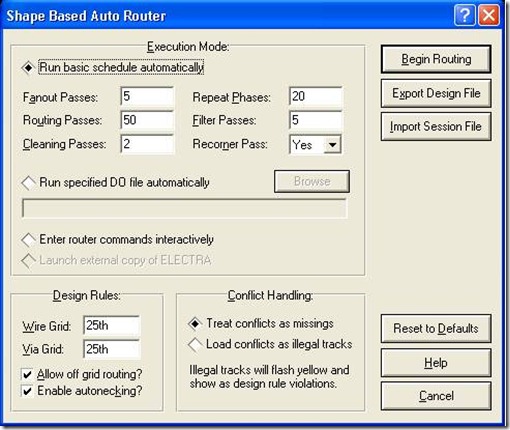Click the Recorner Pass label
510x430 pixels.
[230, 144]
